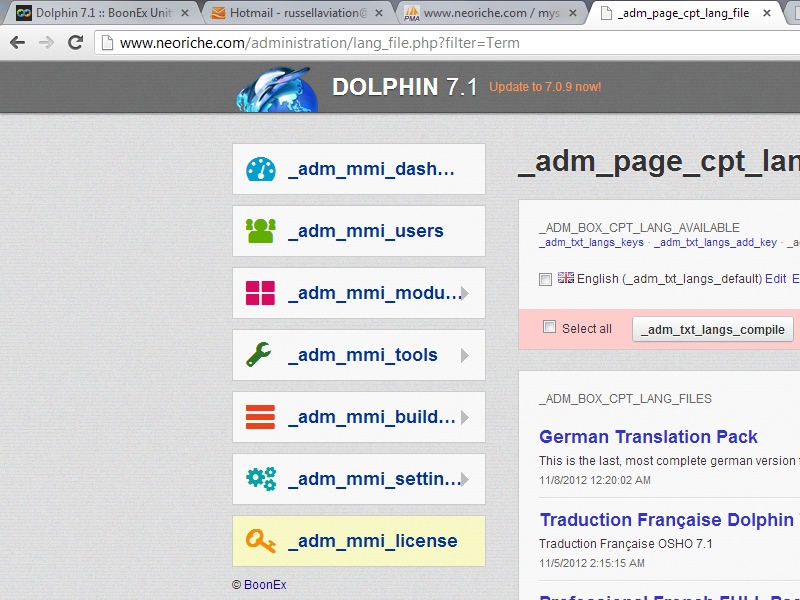Click the dashboard speedometer icon
This screenshot has width=800, height=600.
pos(260,169)
